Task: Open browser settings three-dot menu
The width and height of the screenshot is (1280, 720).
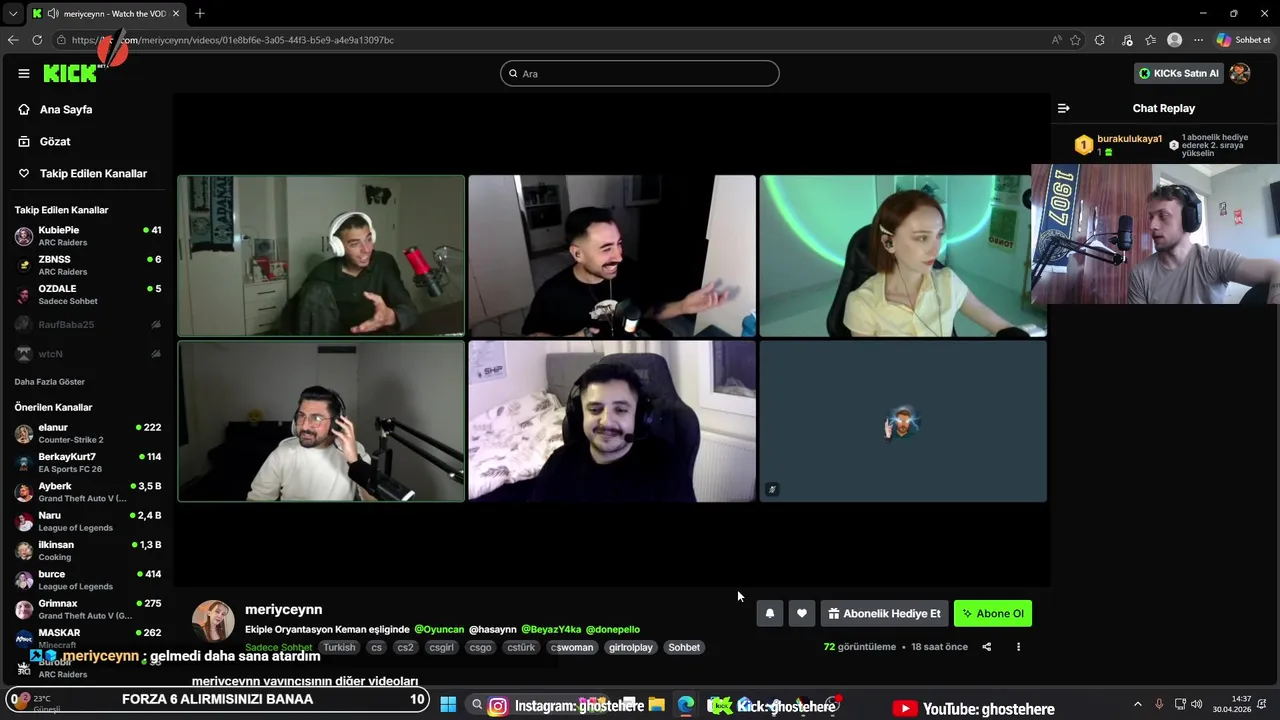Action: tap(1197, 40)
